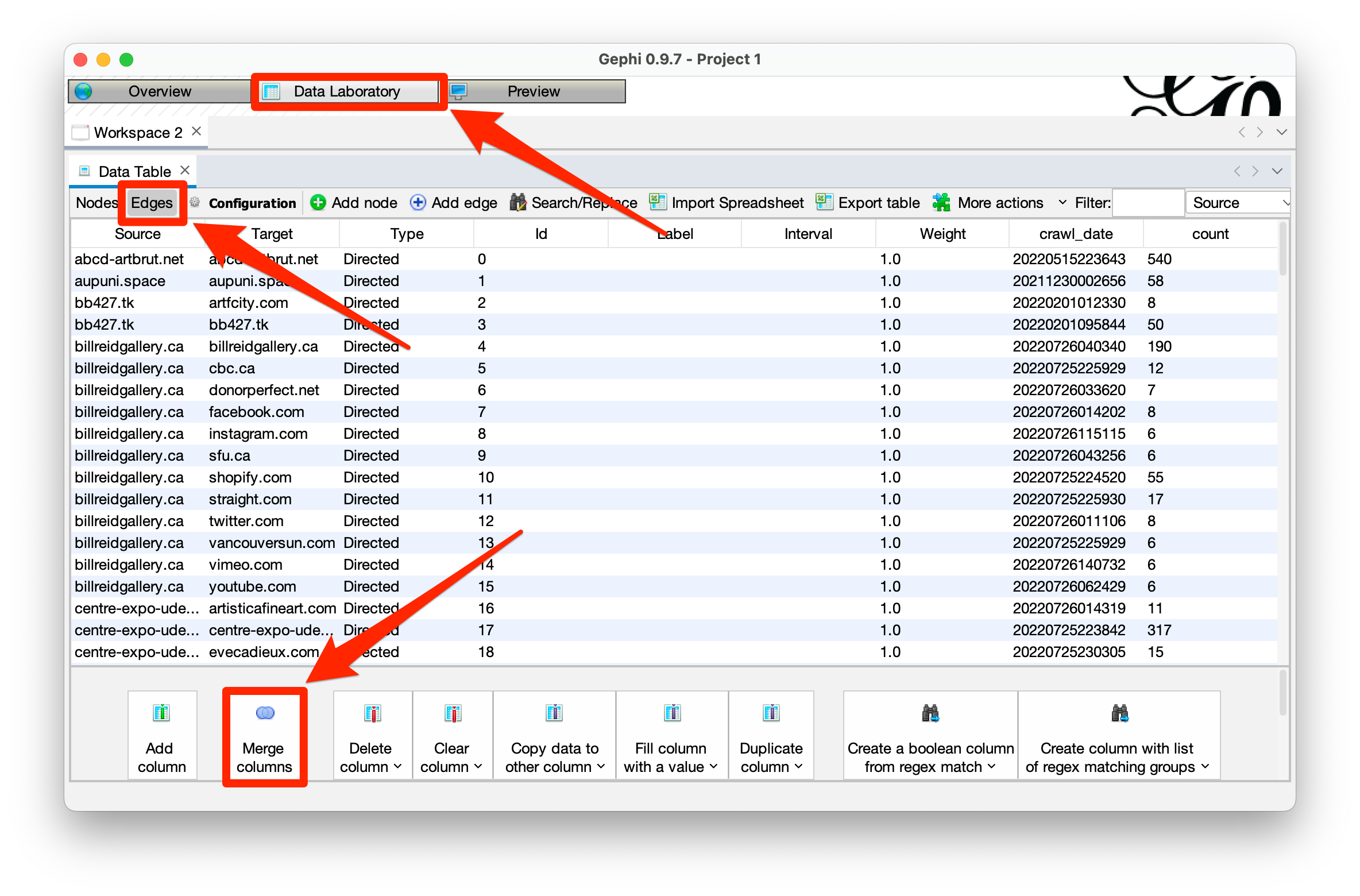Select row with target vancouversun.com
1360x896 pixels.
(x=675, y=543)
